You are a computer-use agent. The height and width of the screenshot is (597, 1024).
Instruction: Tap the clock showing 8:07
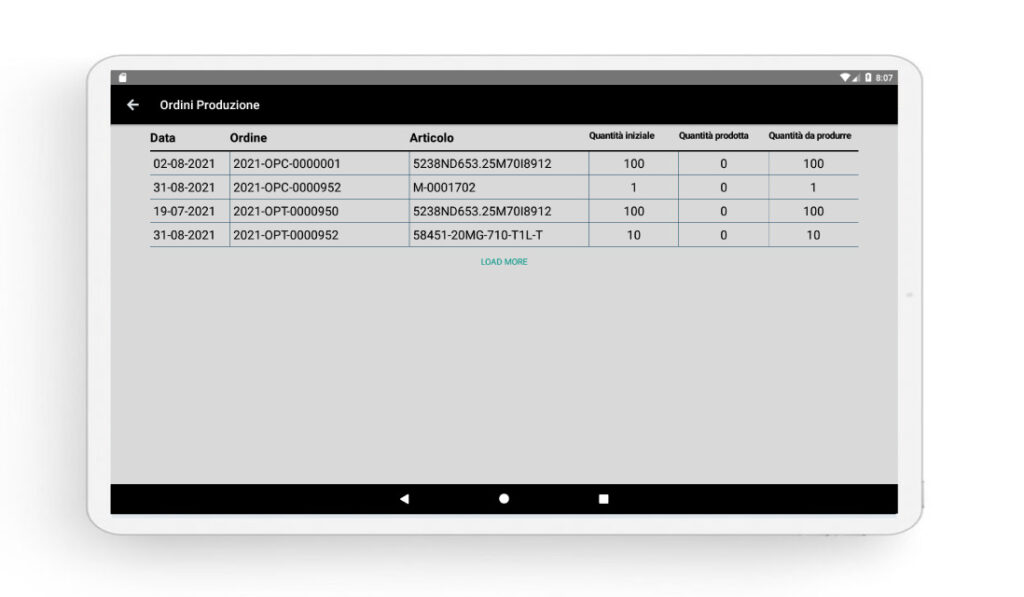[884, 76]
